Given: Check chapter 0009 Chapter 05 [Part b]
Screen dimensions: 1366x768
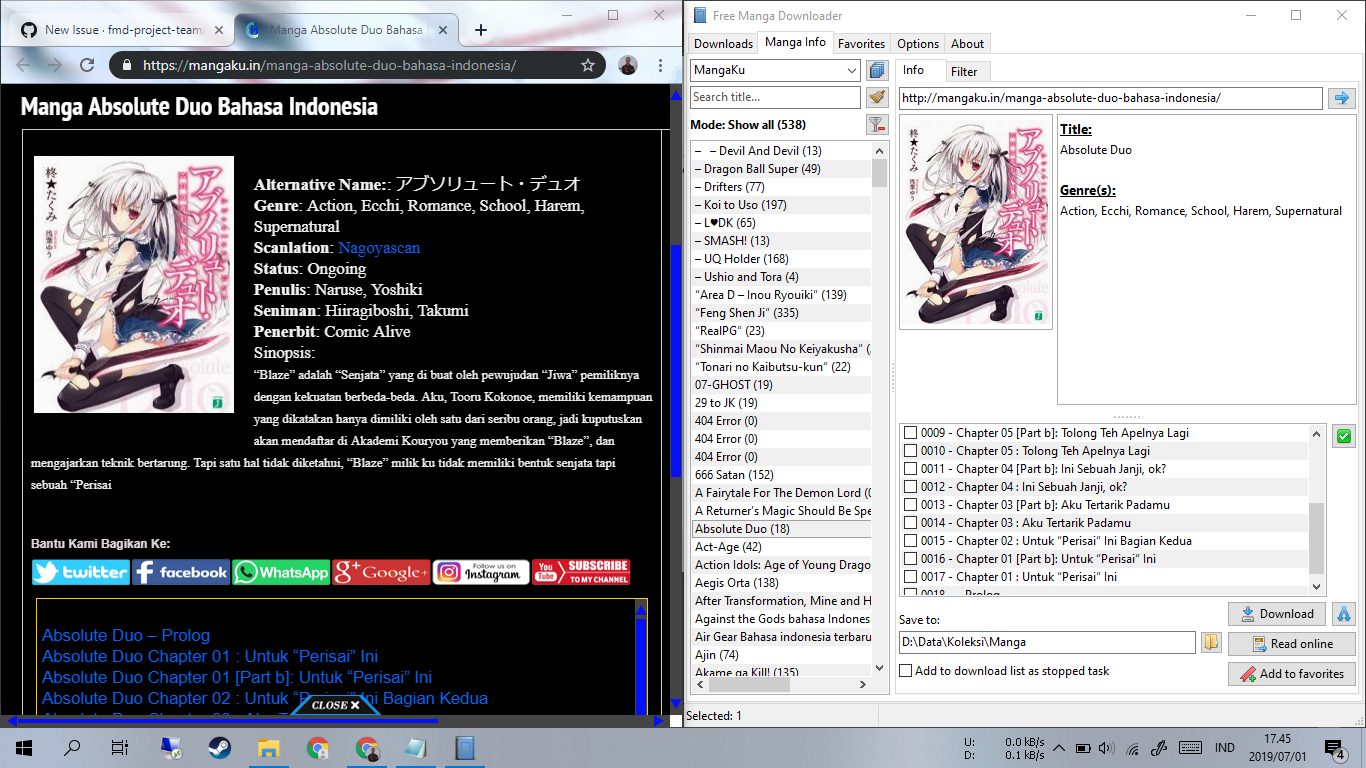Looking at the screenshot, I should pos(910,433).
